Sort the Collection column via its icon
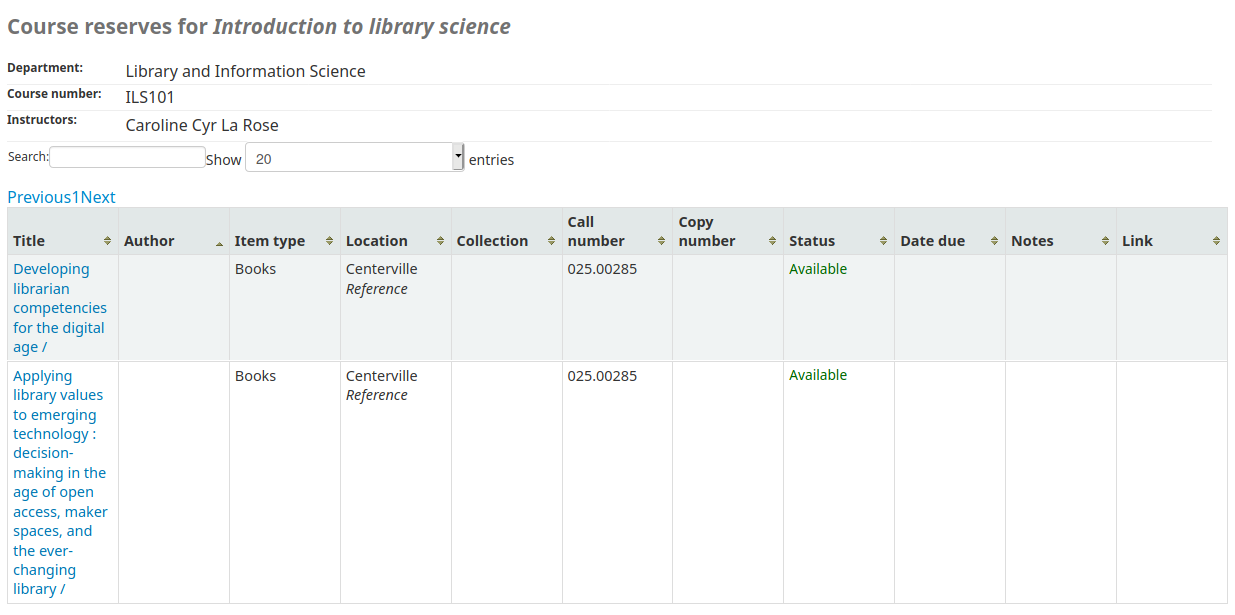1235x615 pixels. [x=551, y=241]
